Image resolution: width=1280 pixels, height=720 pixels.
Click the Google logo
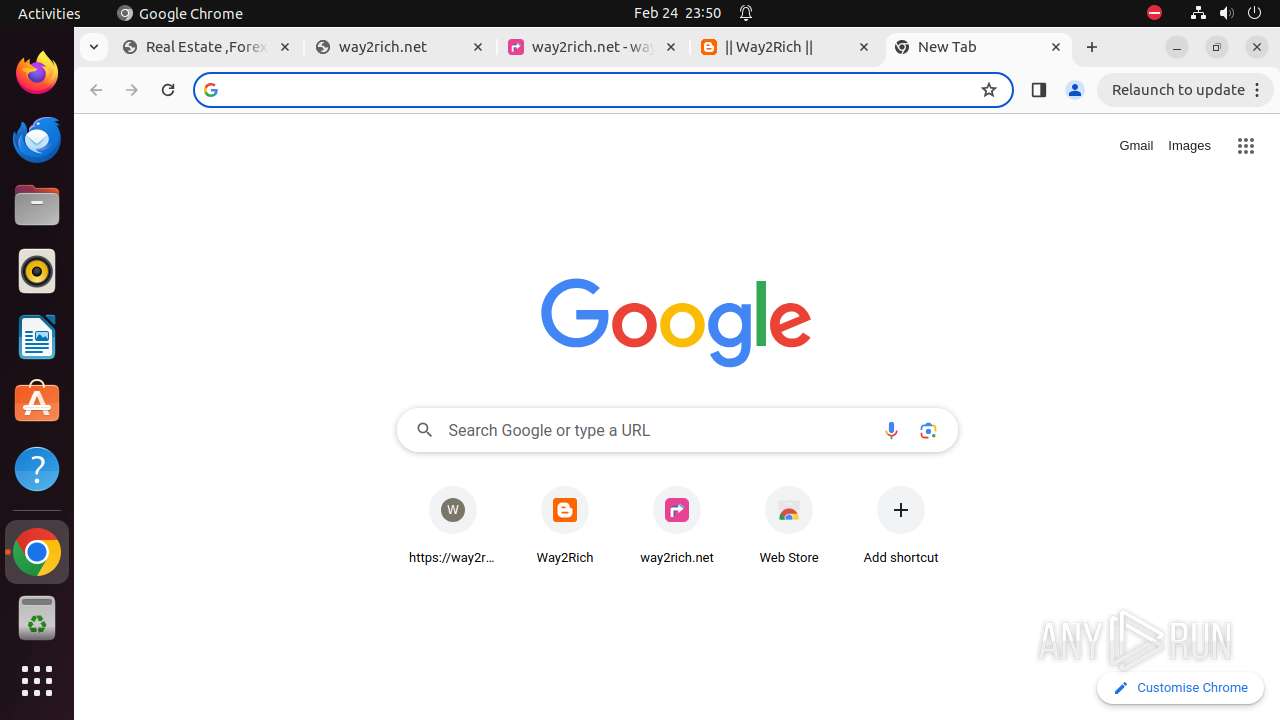click(x=676, y=322)
